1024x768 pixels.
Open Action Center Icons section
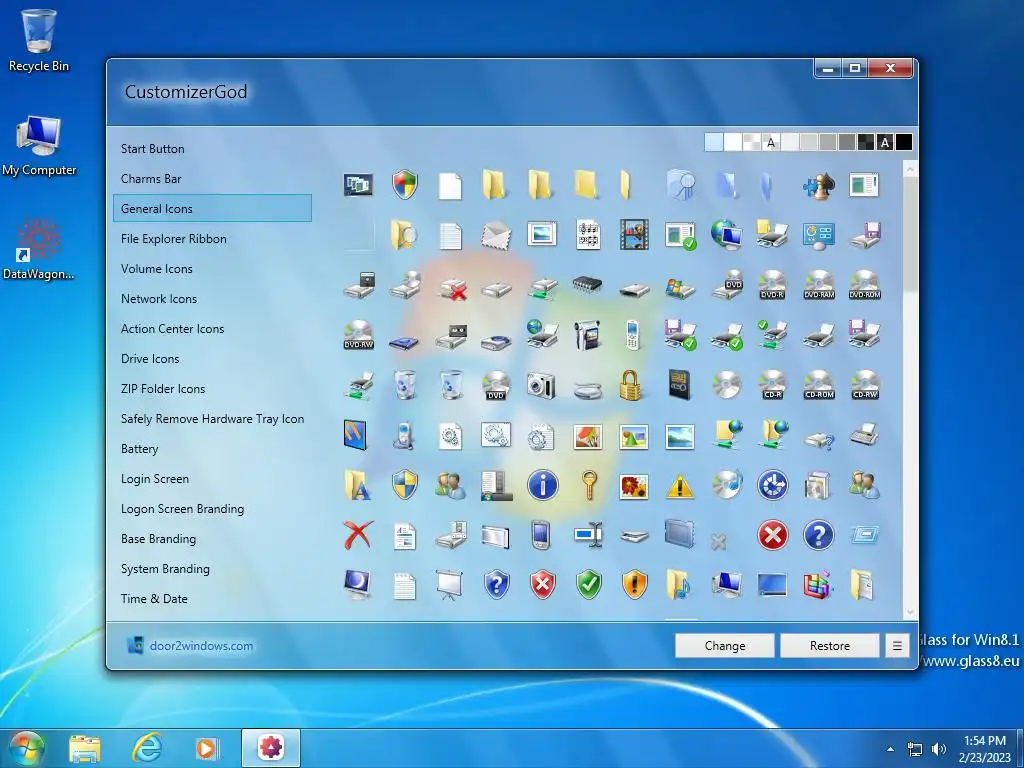(172, 329)
